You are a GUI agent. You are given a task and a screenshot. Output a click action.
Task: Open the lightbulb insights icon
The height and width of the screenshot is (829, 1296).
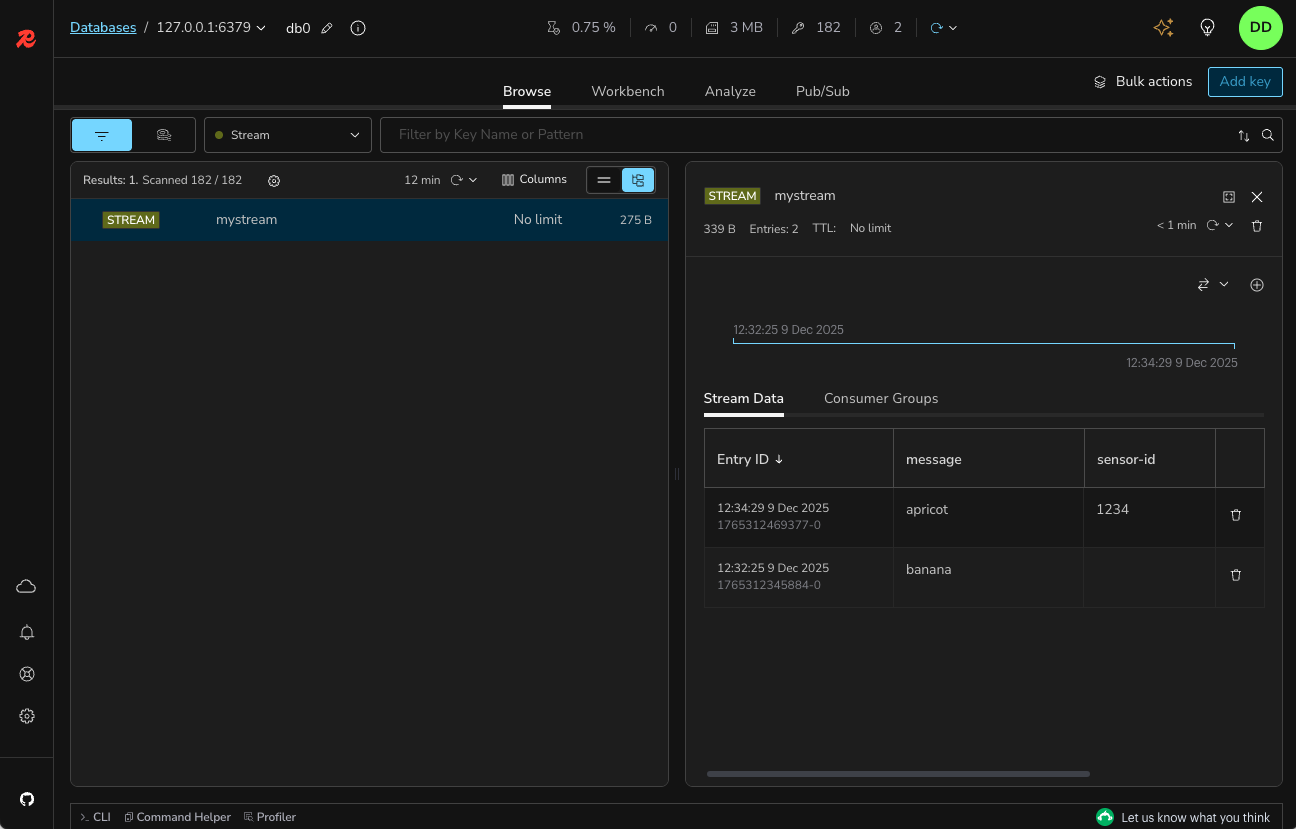[1207, 28]
